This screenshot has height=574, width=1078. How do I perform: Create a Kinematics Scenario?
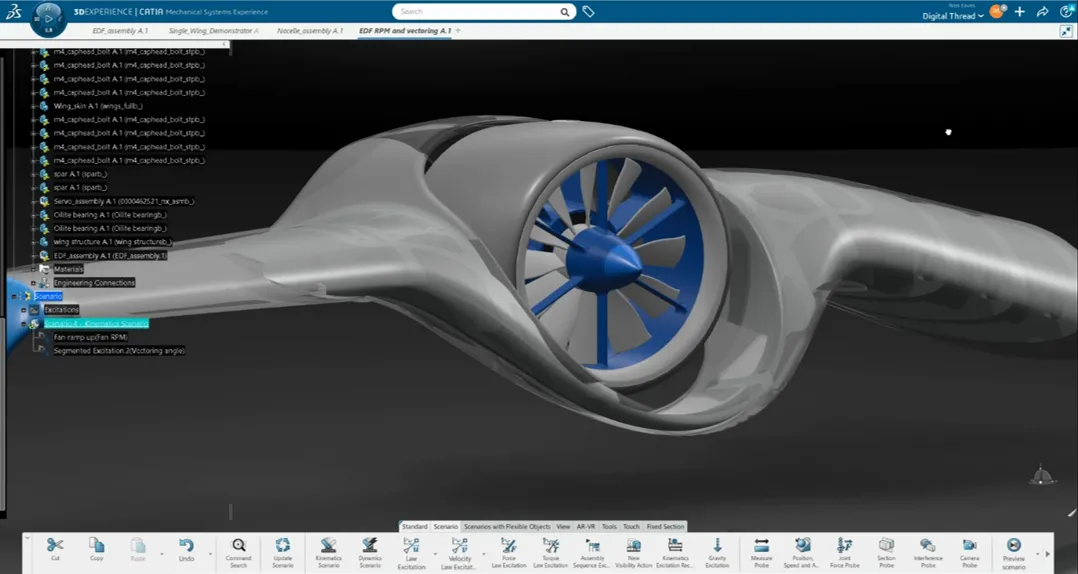(329, 553)
